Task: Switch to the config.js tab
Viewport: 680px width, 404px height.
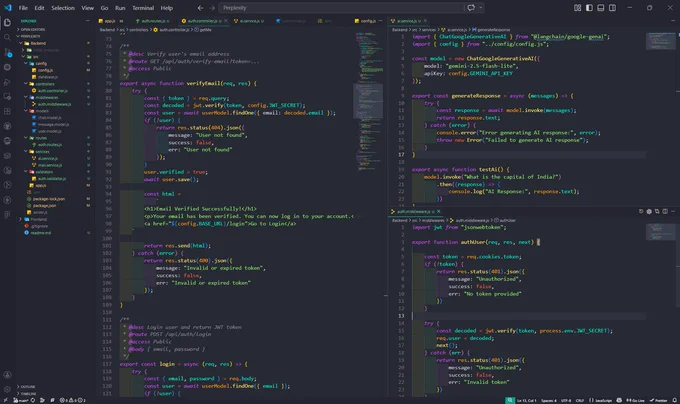Action: coord(365,21)
